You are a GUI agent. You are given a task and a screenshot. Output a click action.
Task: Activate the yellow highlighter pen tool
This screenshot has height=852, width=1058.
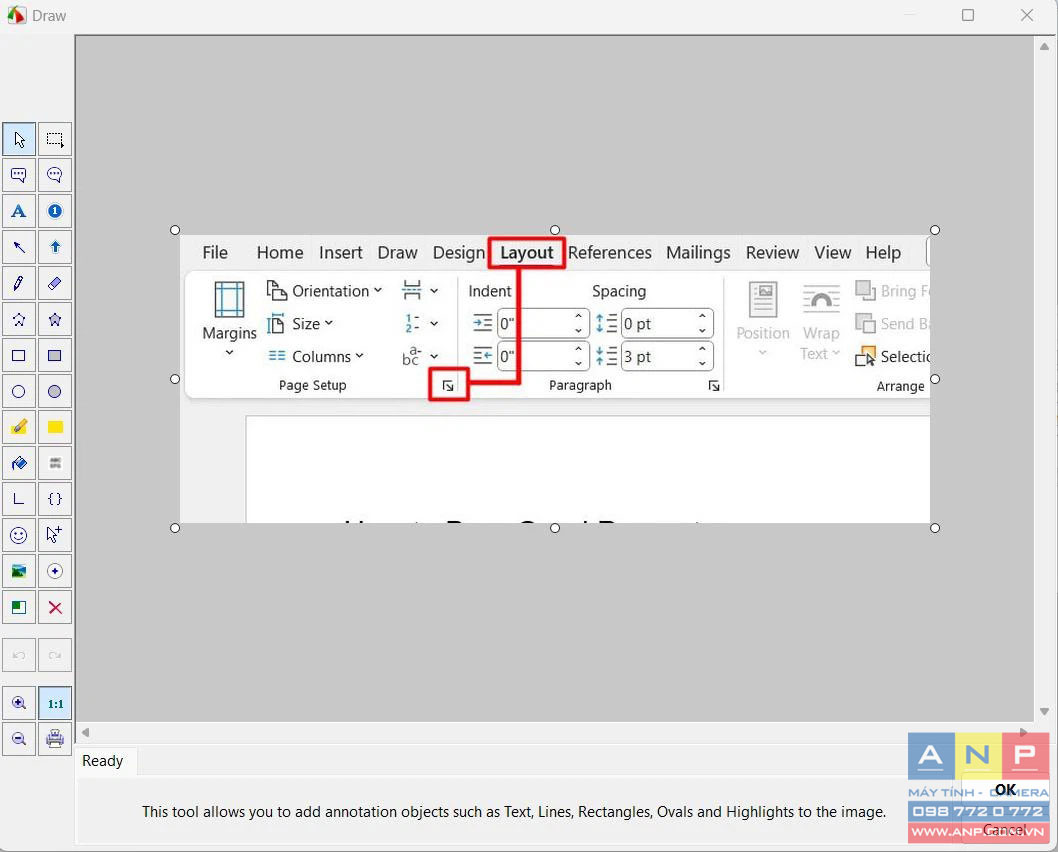pyautogui.click(x=19, y=427)
